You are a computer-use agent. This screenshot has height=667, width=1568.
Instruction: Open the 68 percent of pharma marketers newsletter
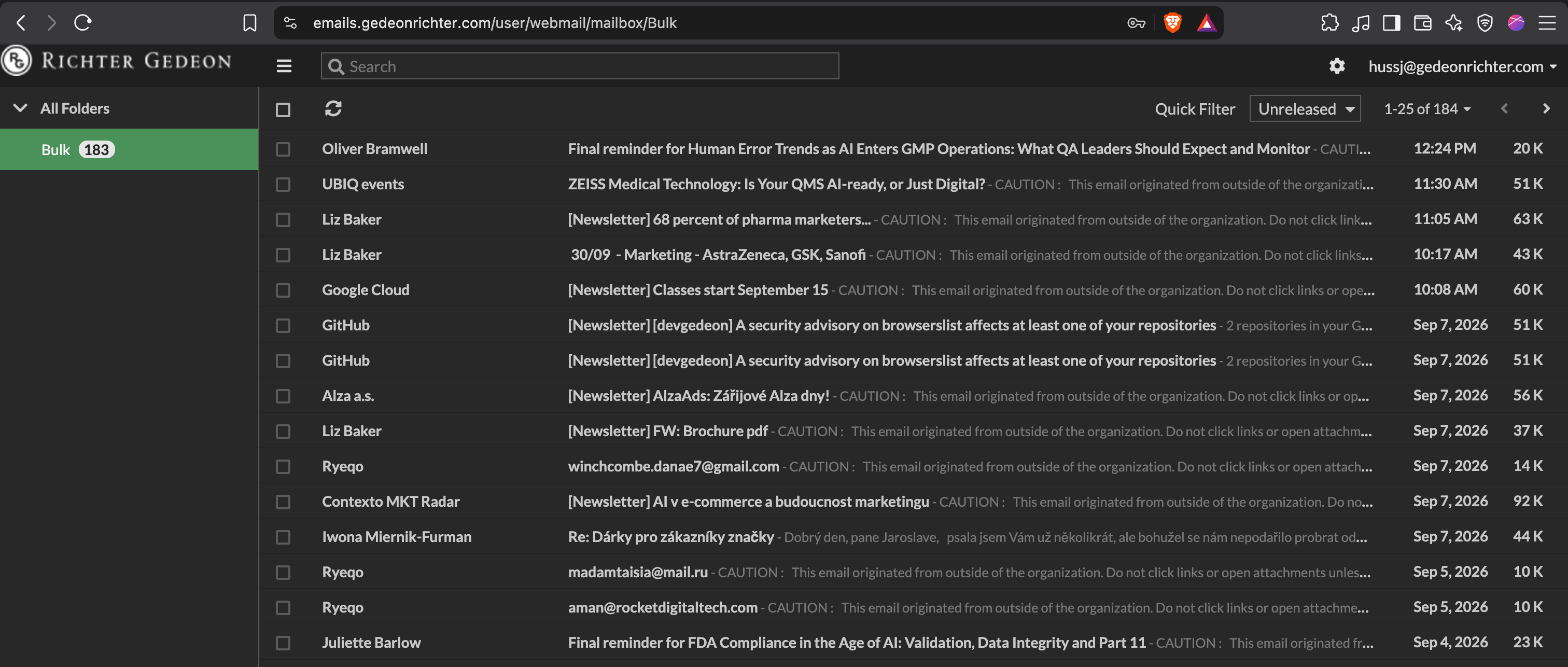point(719,219)
